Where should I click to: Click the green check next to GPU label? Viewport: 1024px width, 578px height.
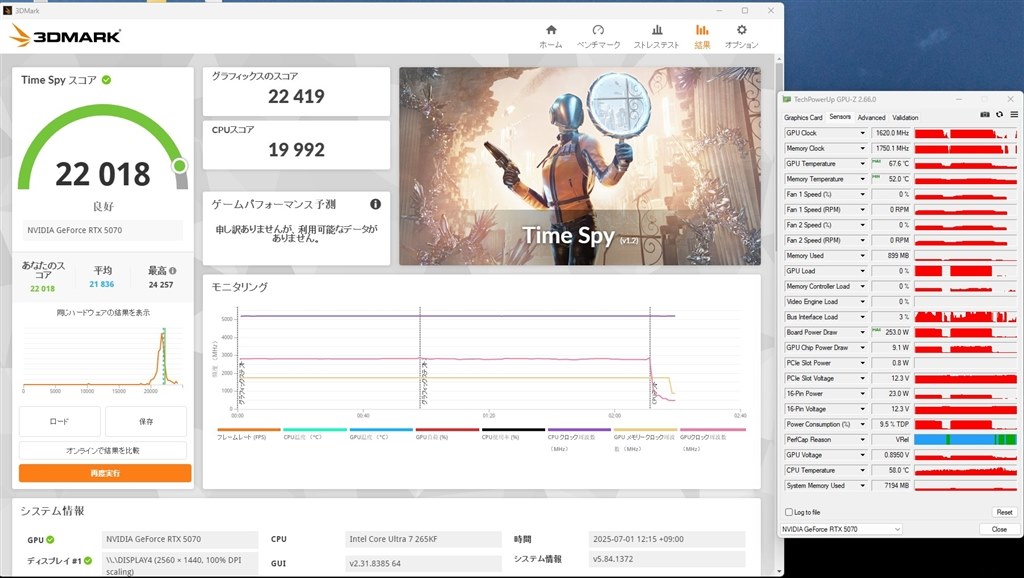pos(50,539)
